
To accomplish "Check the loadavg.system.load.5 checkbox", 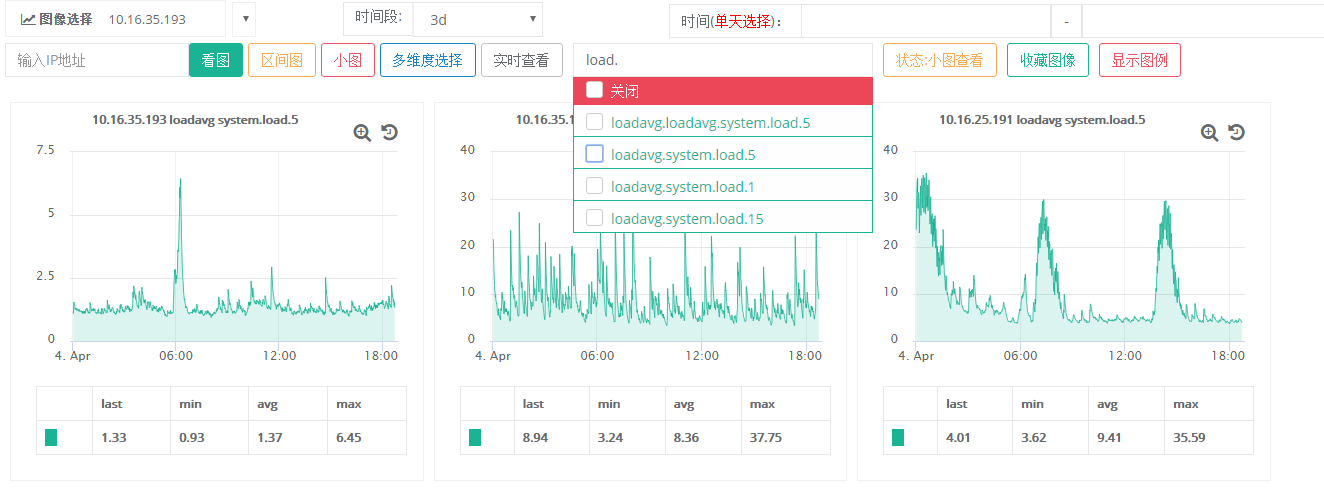I will [x=594, y=154].
